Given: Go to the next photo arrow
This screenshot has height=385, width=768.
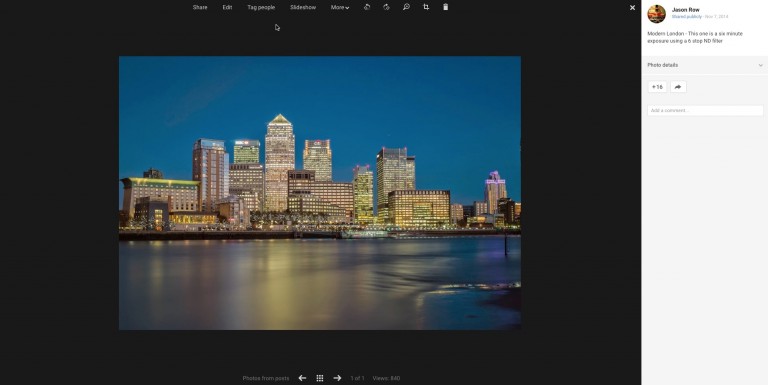Looking at the screenshot, I should [337, 378].
